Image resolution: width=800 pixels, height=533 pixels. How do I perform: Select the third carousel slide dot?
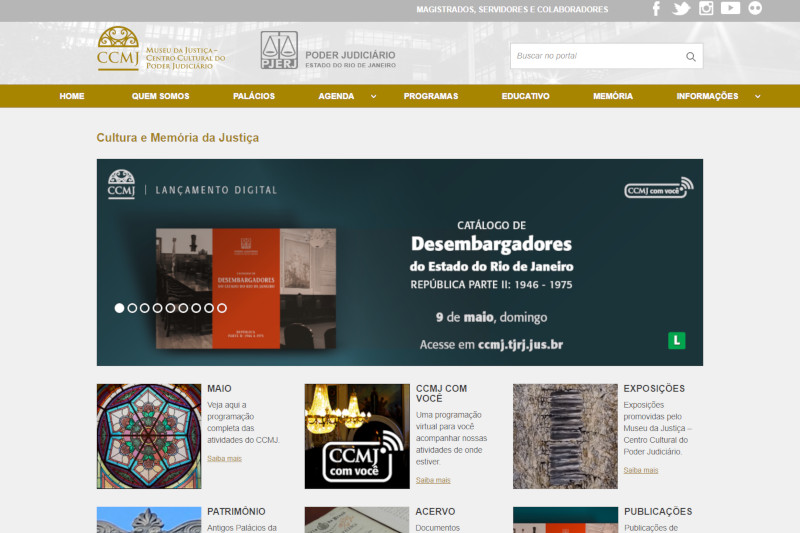[x=145, y=308]
